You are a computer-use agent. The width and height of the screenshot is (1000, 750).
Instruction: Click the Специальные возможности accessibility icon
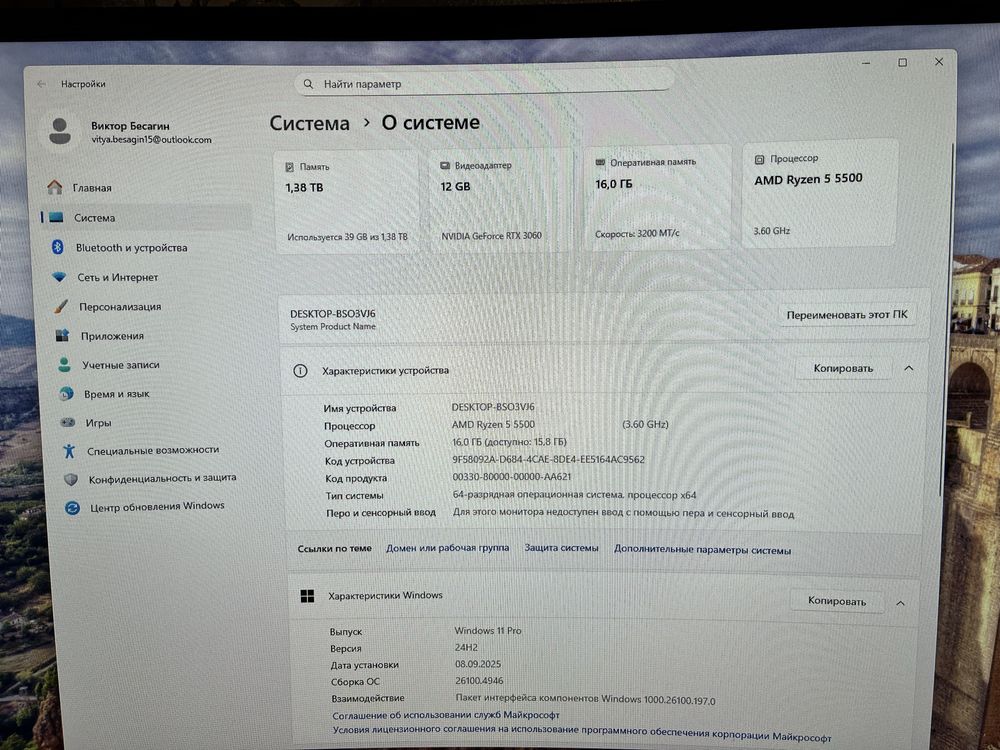69,451
